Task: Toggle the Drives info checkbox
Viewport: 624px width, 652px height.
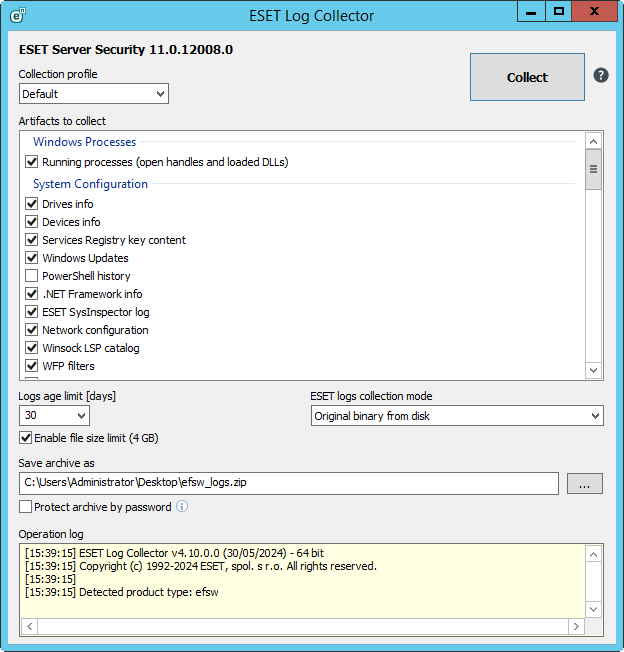Action: pos(32,204)
